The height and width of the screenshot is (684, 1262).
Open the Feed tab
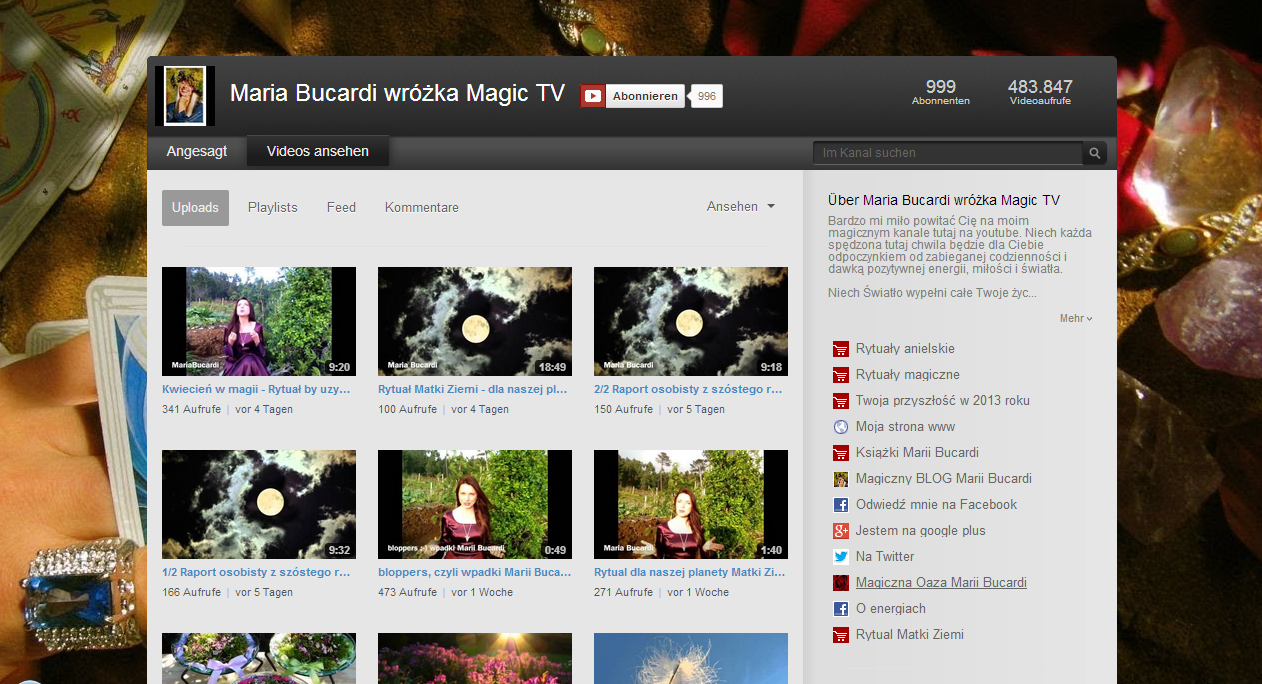point(341,208)
